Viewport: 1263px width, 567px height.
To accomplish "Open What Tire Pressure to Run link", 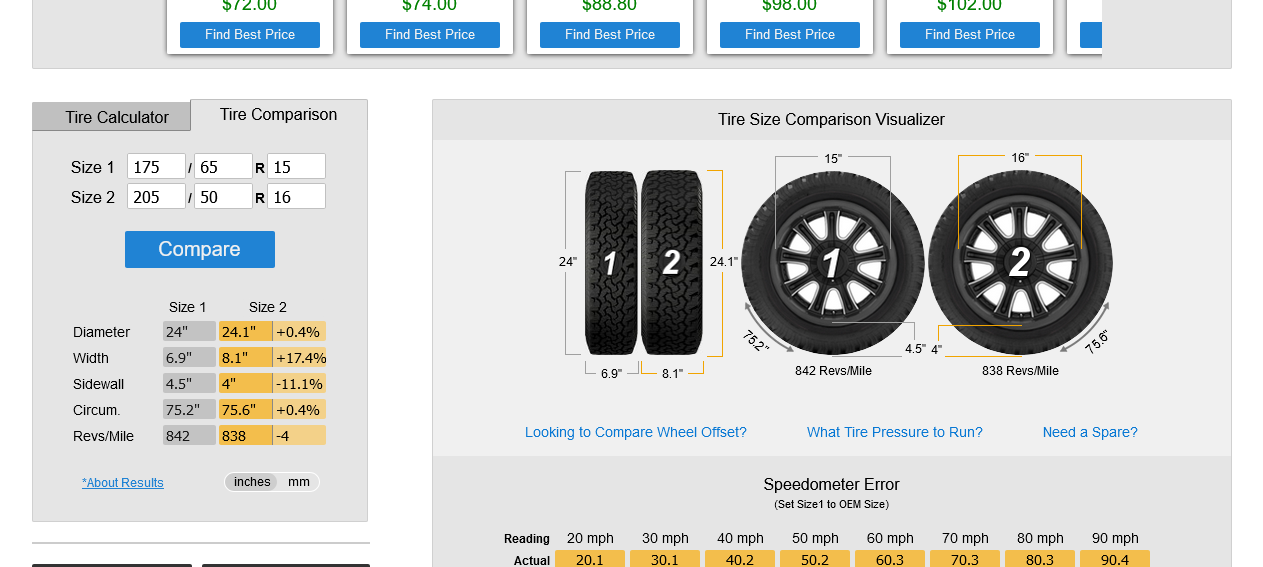I will click(895, 432).
